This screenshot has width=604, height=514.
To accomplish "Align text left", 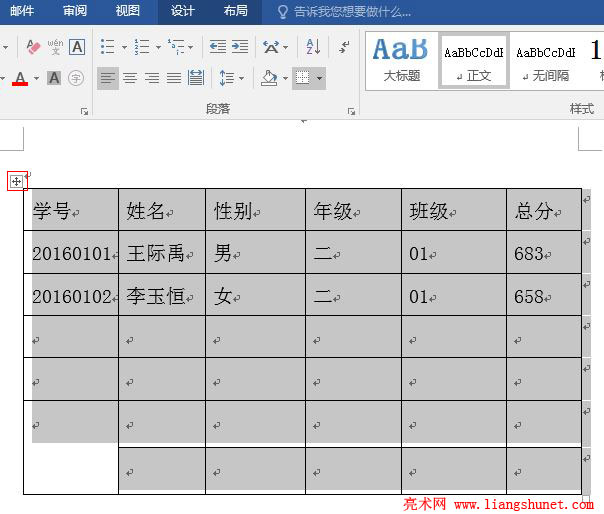I will 108,78.
